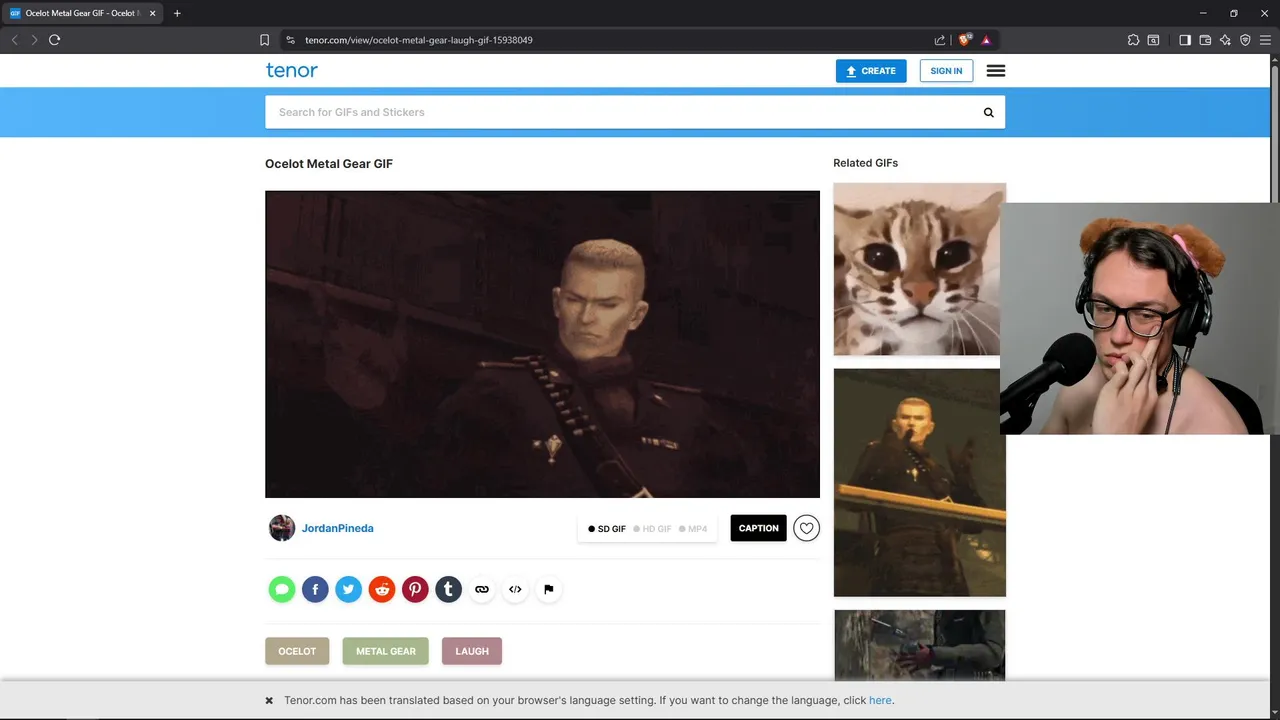Viewport: 1280px width, 720px height.
Task: Reload the Tenor page
Action: 54,40
